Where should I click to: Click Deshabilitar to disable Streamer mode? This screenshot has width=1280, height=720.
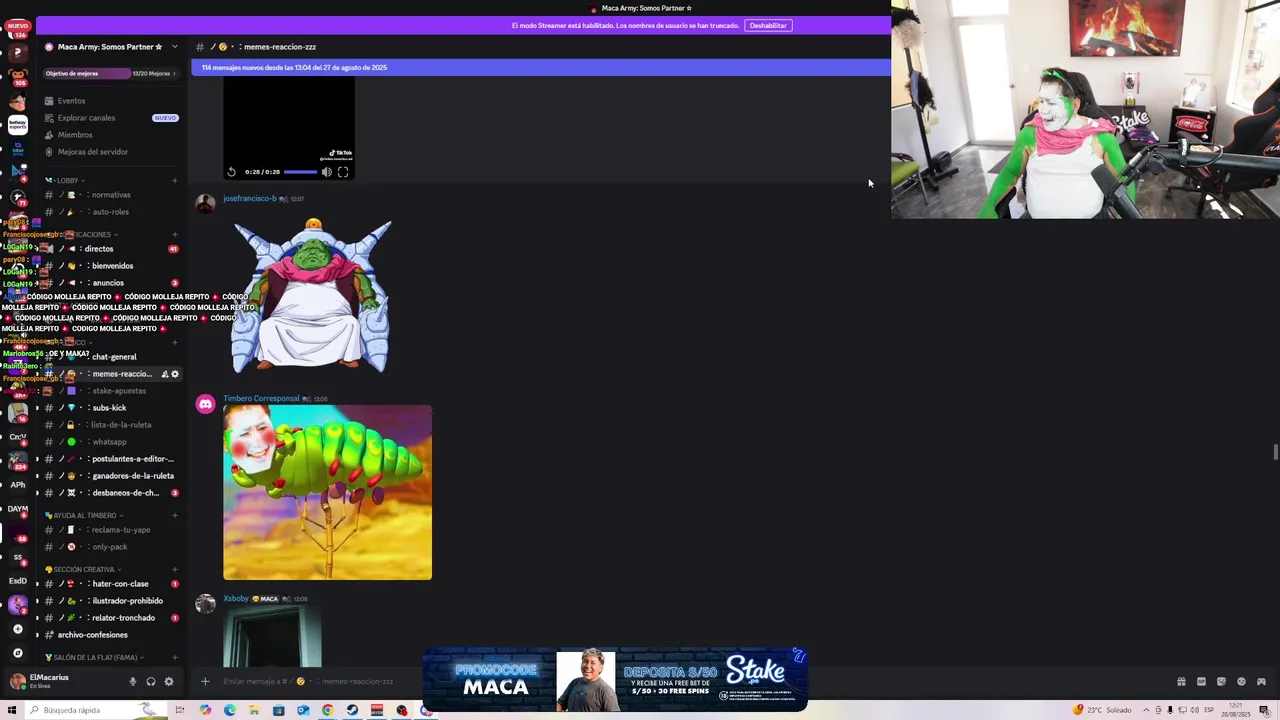point(768,25)
